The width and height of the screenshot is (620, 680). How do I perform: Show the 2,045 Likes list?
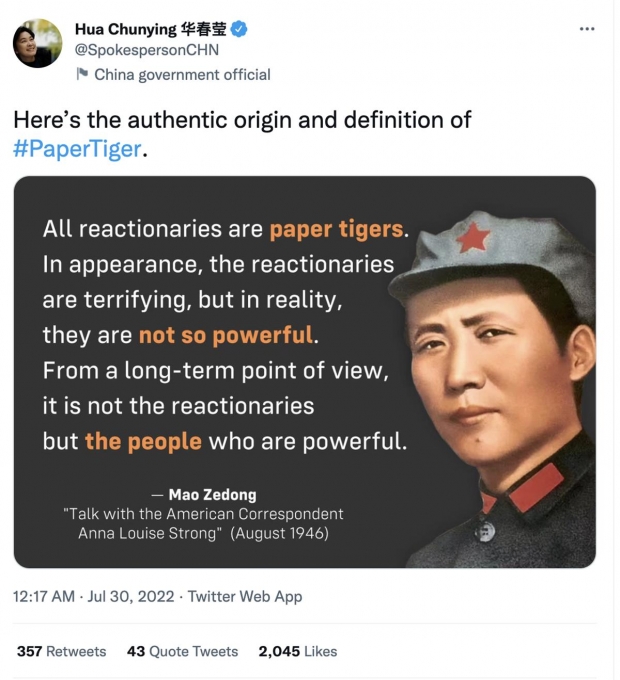(297, 651)
